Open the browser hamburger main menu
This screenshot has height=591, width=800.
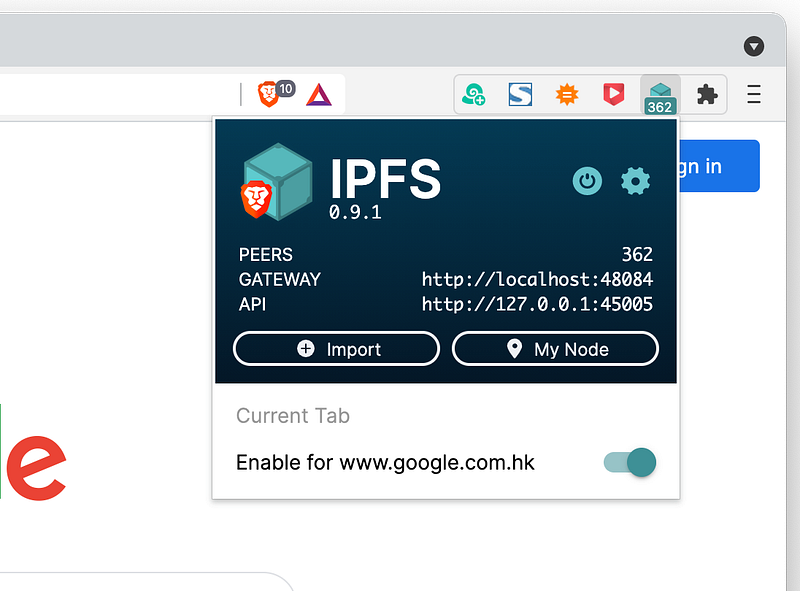click(754, 94)
